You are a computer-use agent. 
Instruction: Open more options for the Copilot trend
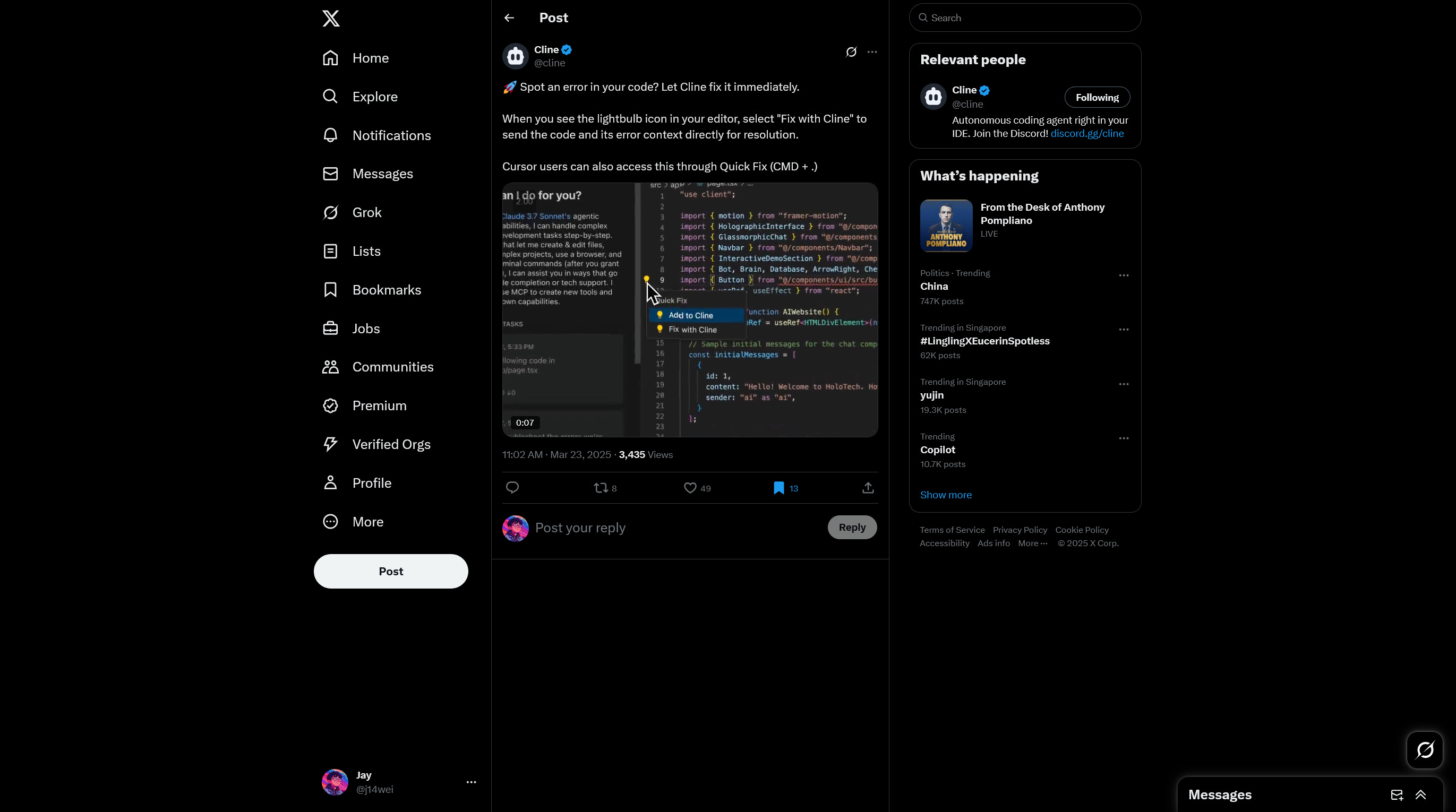pyautogui.click(x=1123, y=438)
